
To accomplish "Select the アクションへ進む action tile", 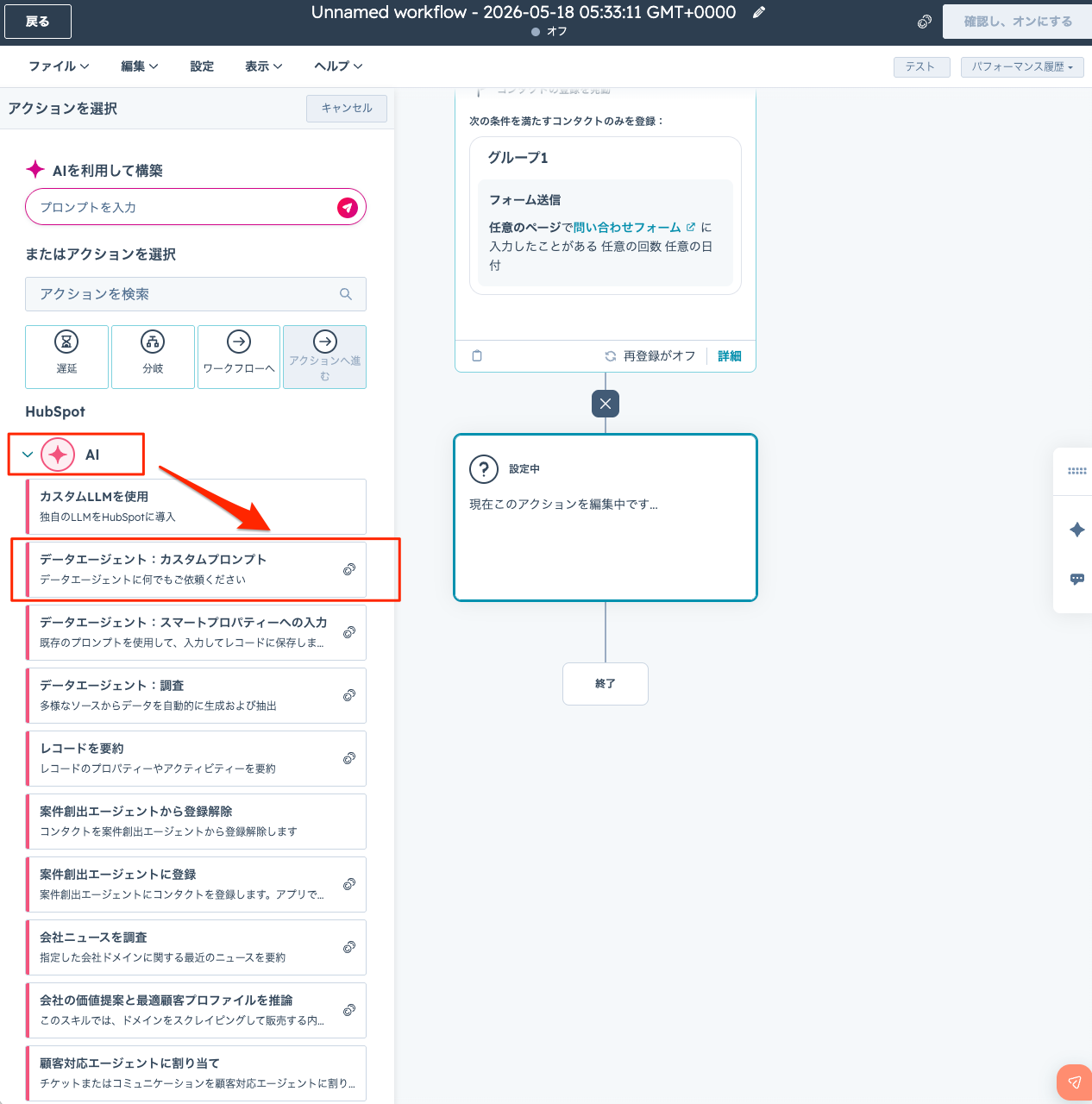I will (x=325, y=357).
